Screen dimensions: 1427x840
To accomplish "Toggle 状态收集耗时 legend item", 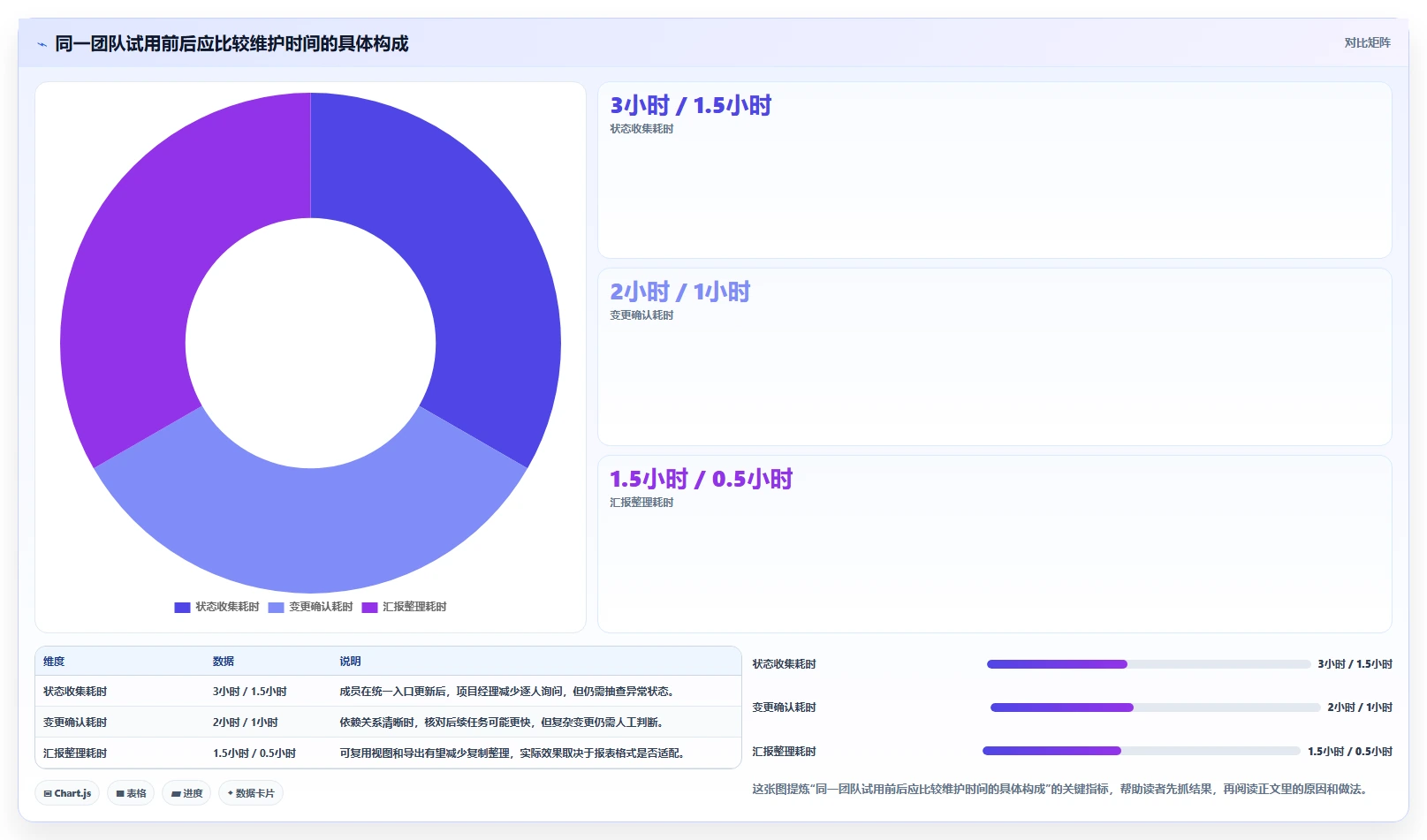I will [x=217, y=607].
